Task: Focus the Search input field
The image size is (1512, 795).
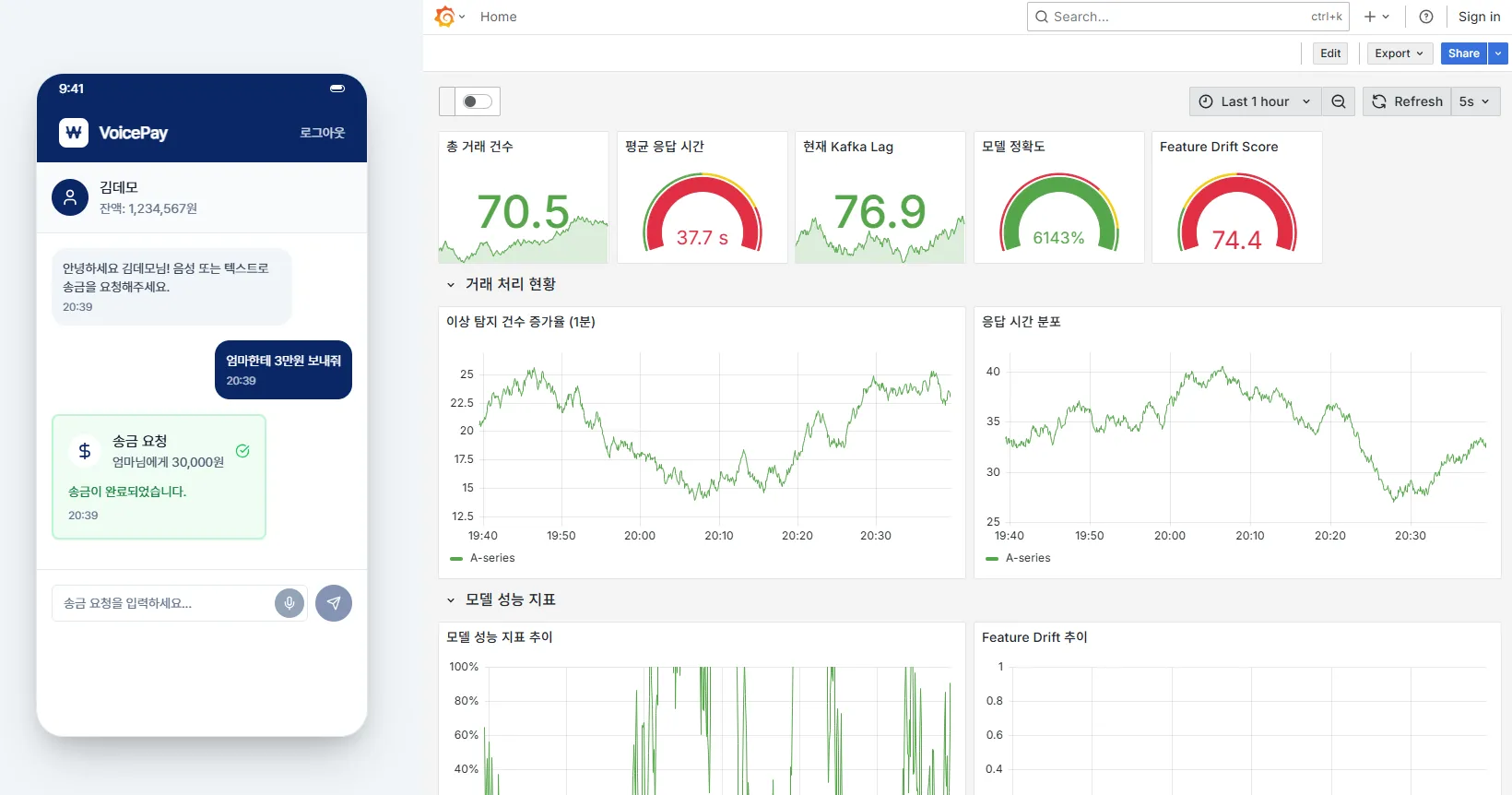Action: [x=1187, y=17]
